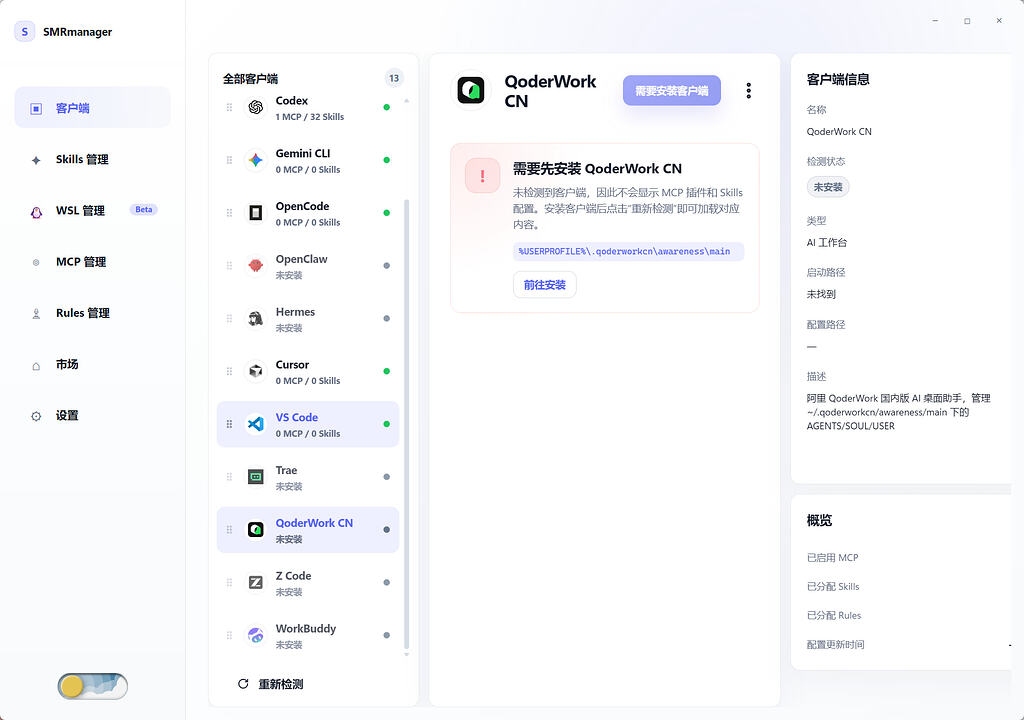Maximize the SMRmanager window
Image resolution: width=1024 pixels, height=720 pixels.
[967, 21]
